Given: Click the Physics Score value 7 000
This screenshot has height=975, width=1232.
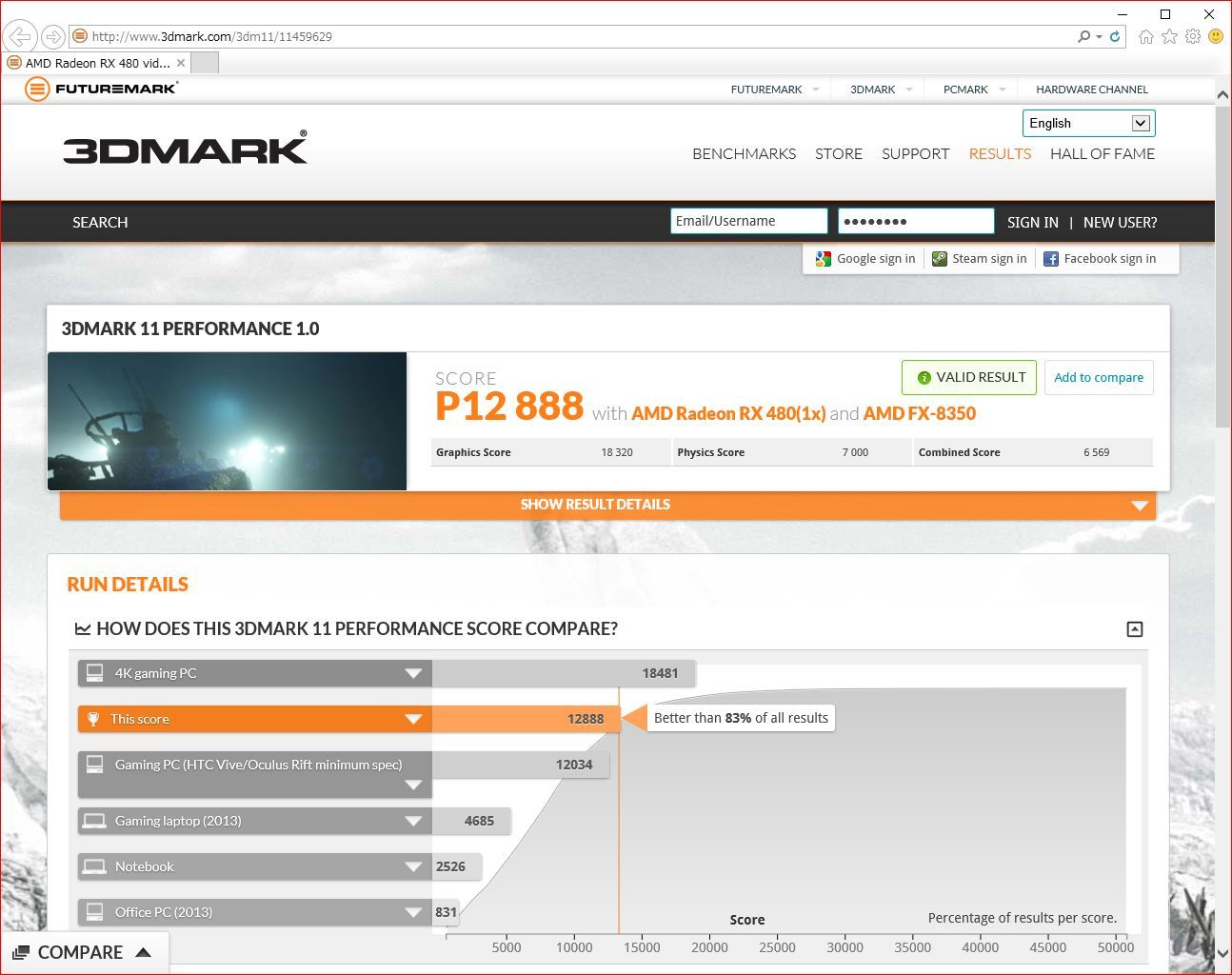Looking at the screenshot, I should point(855,452).
